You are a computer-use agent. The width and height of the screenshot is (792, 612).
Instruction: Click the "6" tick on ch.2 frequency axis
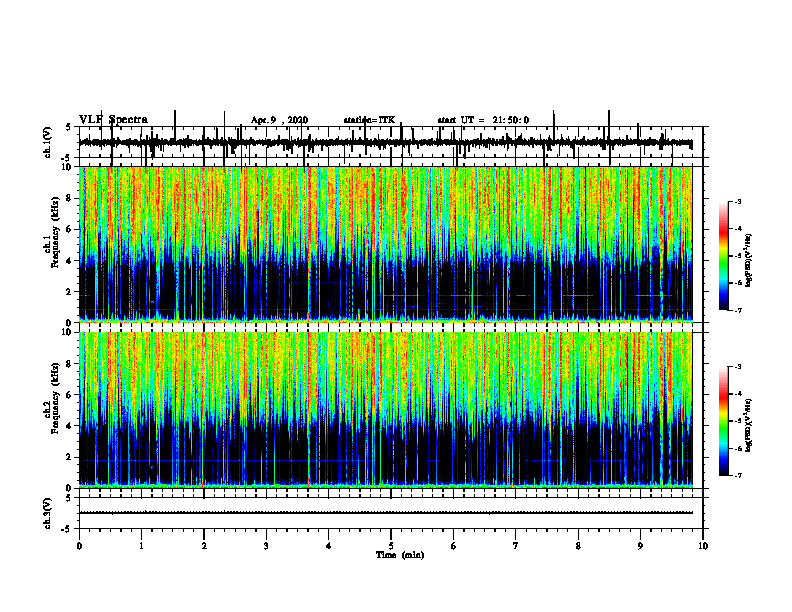tap(70, 395)
